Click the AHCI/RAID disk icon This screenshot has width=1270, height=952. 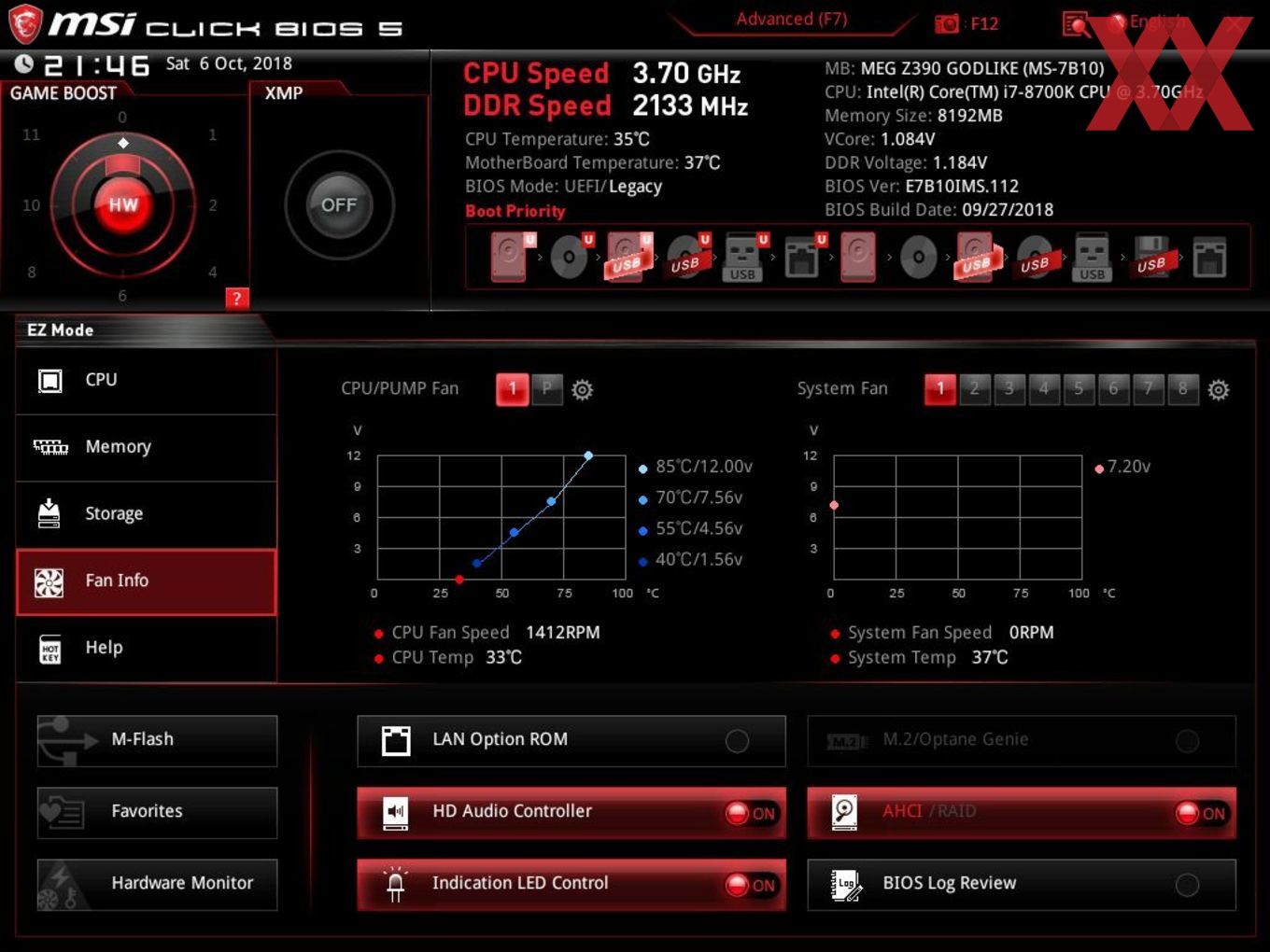pos(845,813)
